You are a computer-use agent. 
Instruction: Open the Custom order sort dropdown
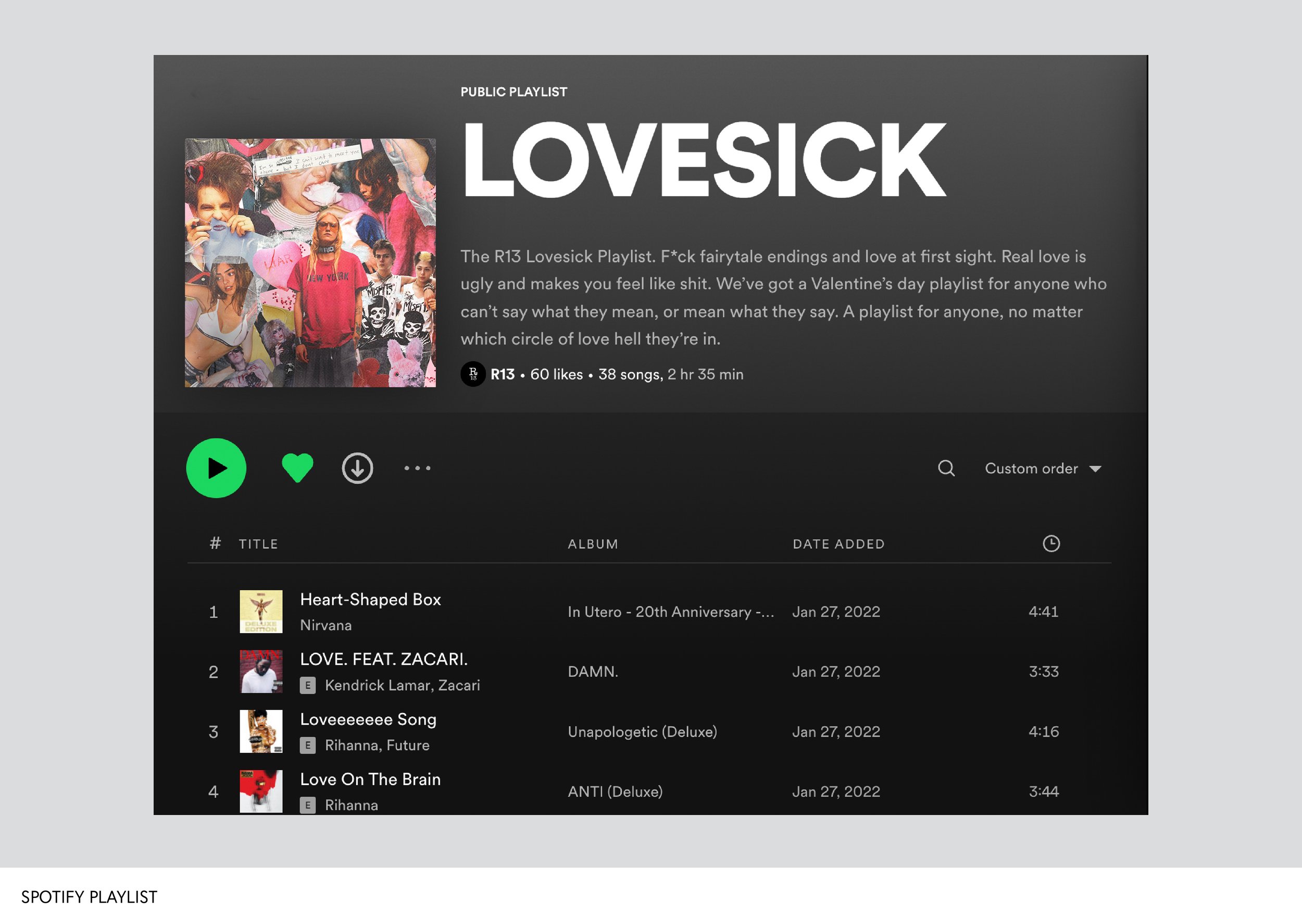click(1043, 469)
